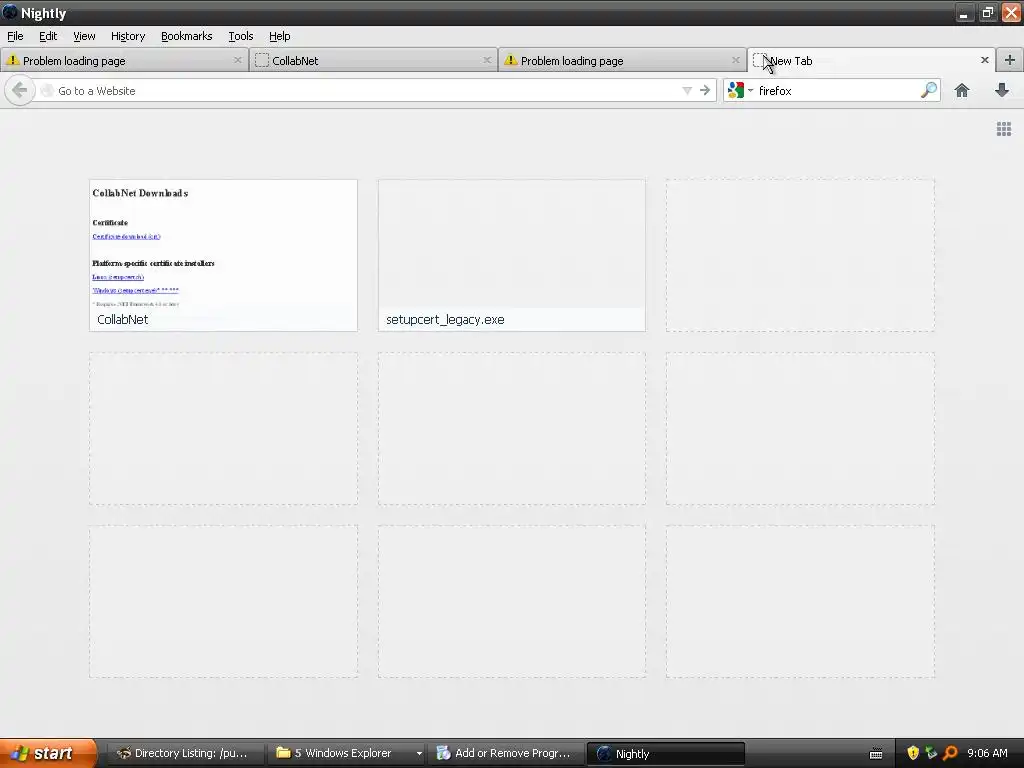Switch to Add or Remove Programs taskbar item
This screenshot has width=1024, height=768.
click(505, 753)
